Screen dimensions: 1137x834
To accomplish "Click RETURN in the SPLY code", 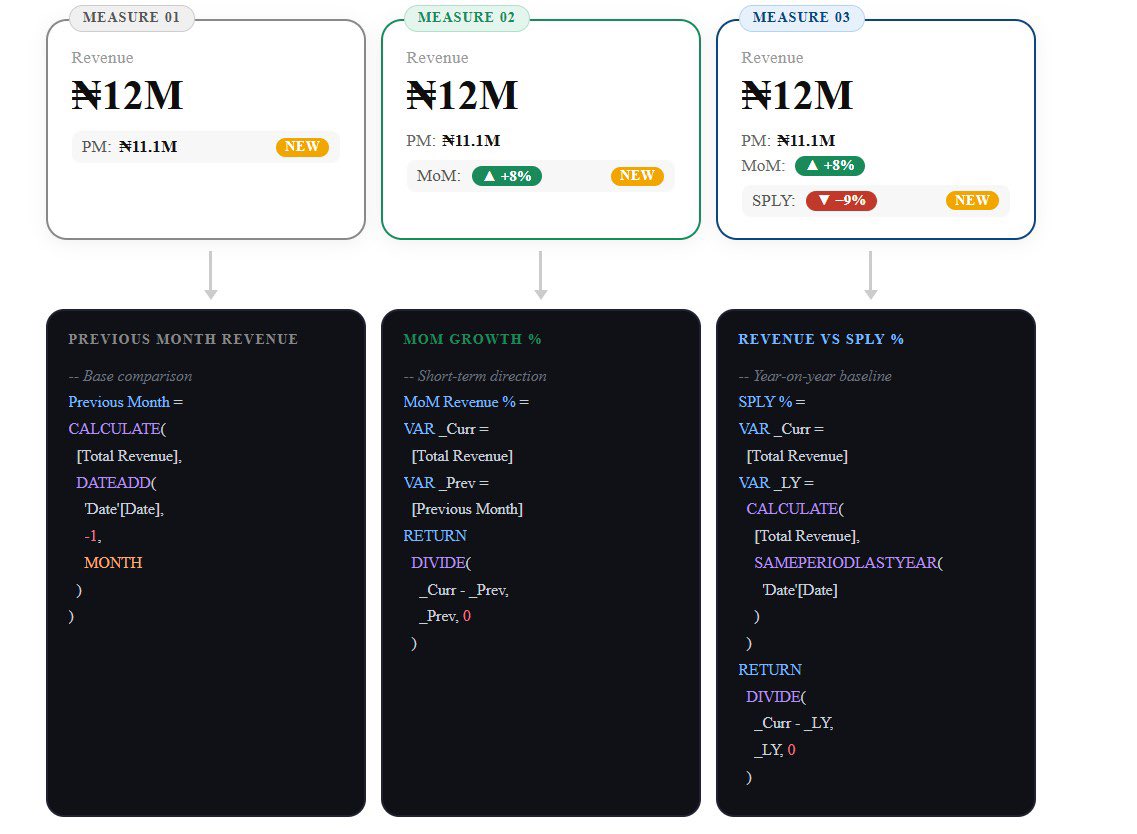I will [770, 669].
